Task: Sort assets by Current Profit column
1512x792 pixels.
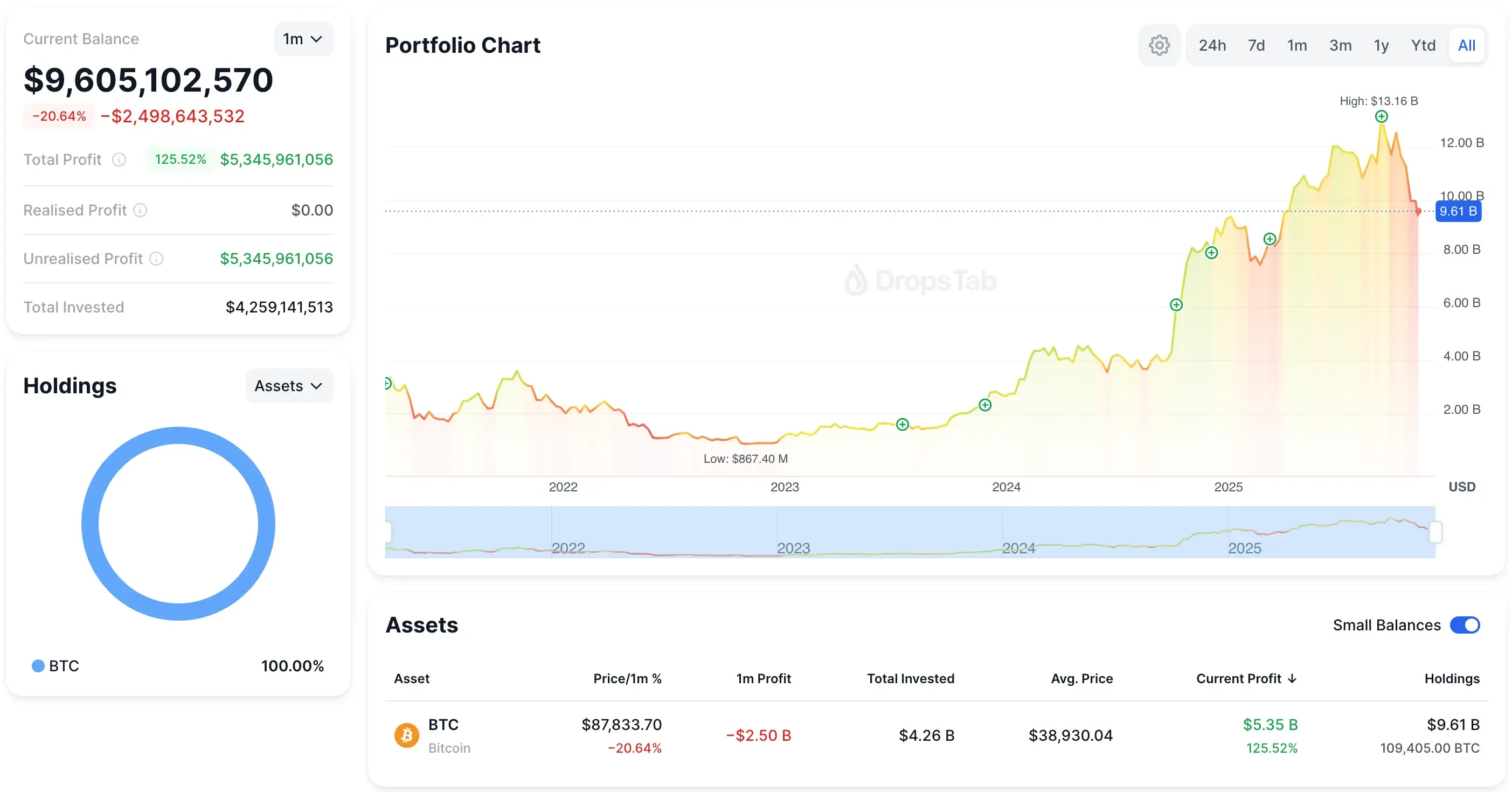Action: point(1246,679)
